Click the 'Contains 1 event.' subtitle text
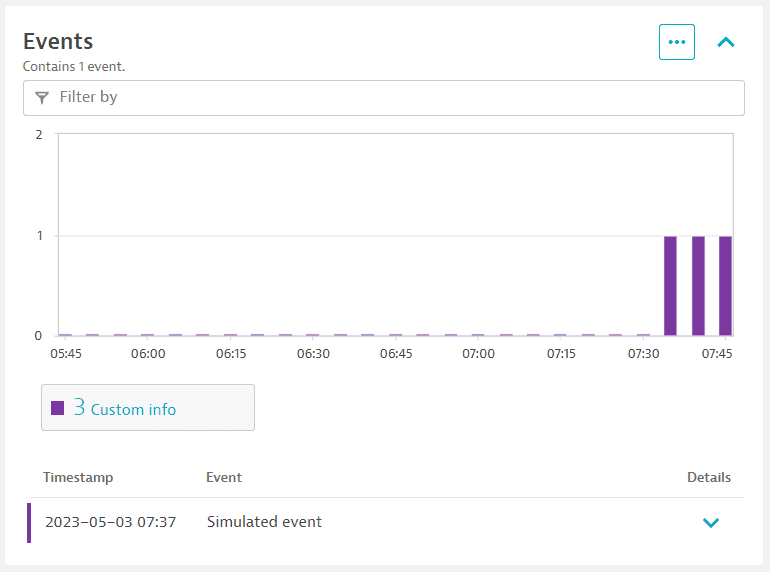 74,67
